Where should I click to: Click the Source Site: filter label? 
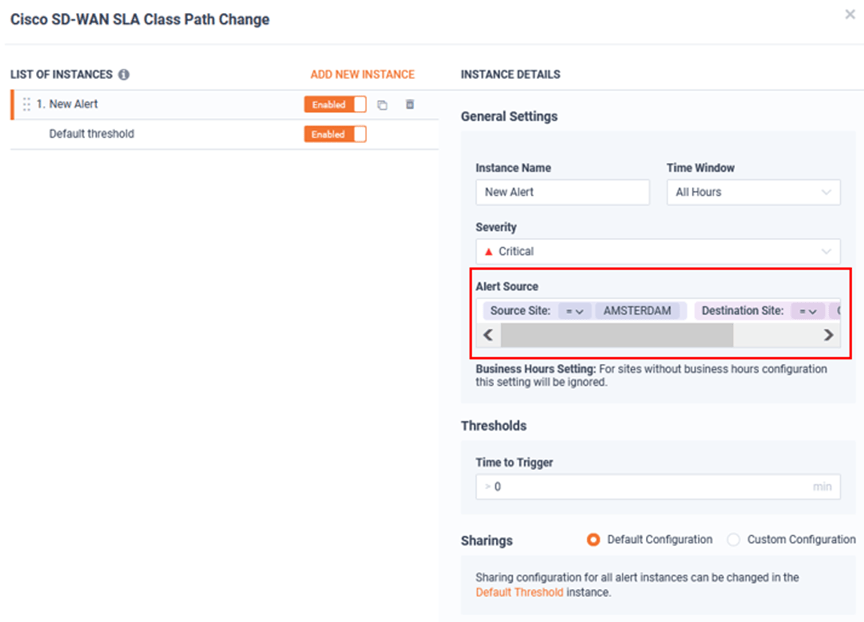[520, 311]
